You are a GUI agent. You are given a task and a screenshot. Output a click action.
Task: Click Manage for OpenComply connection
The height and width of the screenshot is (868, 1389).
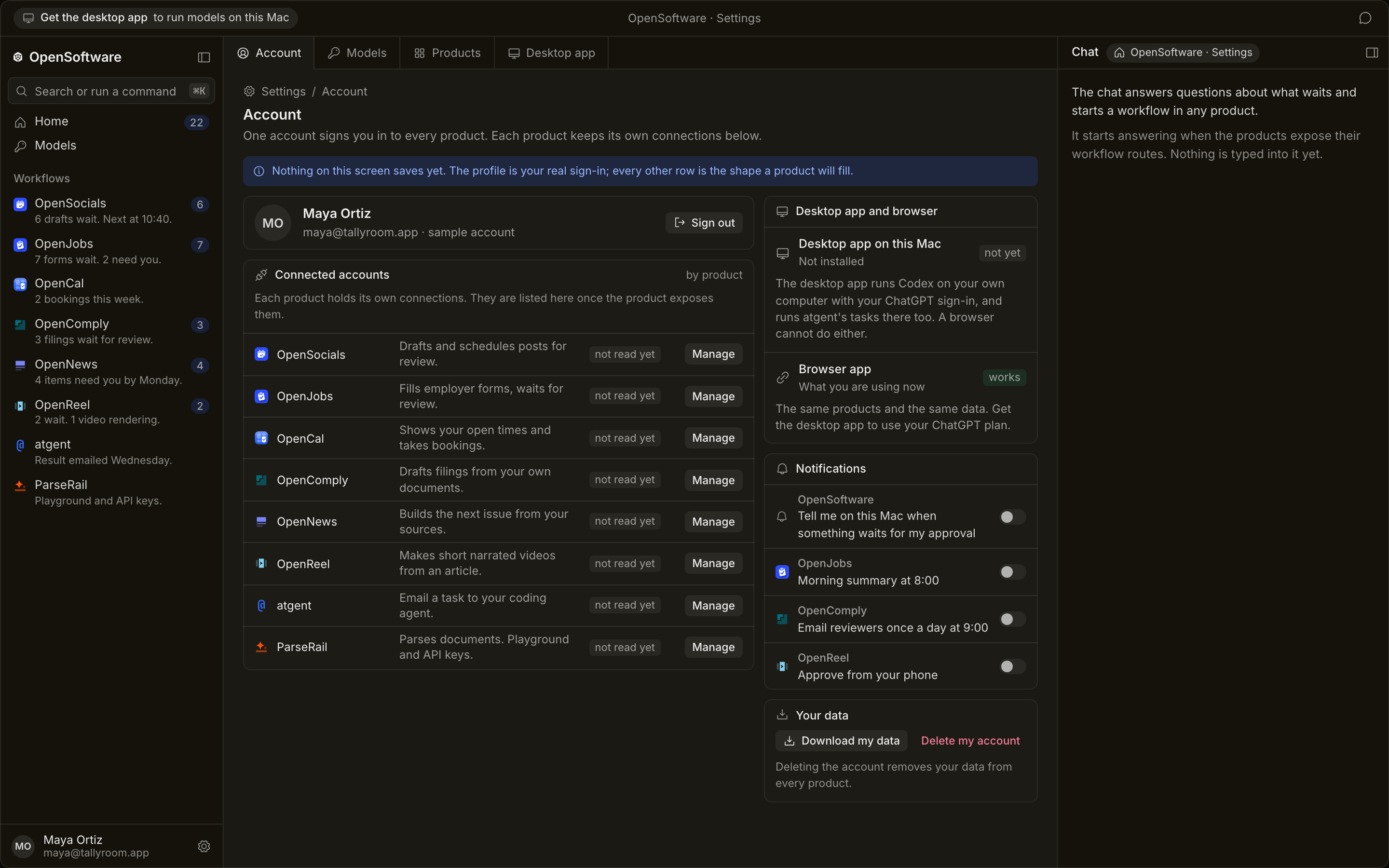point(713,480)
